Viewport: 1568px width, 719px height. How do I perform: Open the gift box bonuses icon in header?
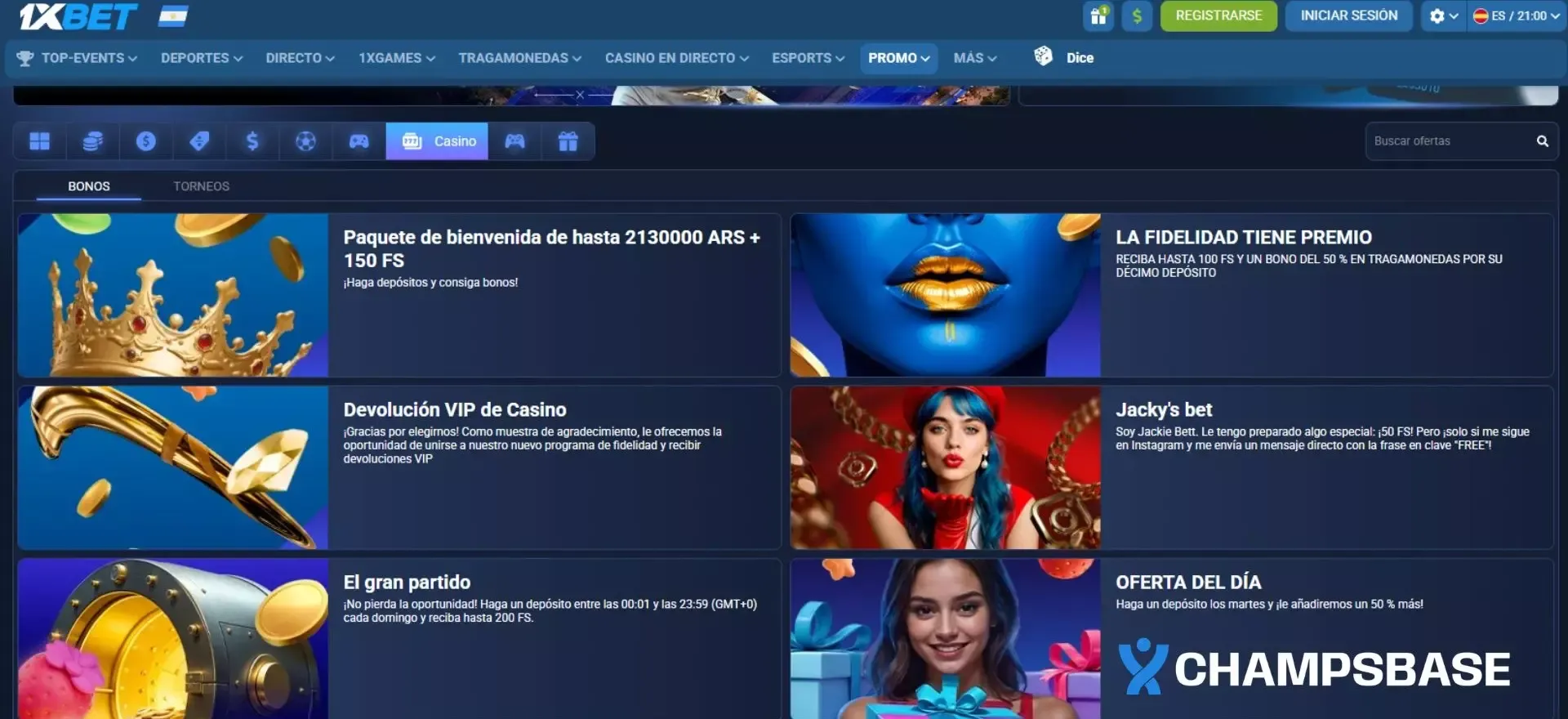coord(1099,16)
